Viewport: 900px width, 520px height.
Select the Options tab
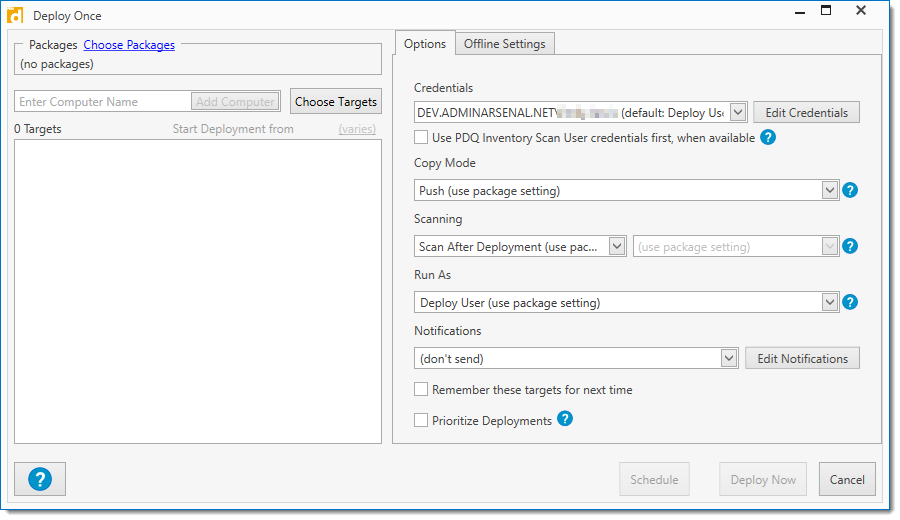[x=425, y=44]
